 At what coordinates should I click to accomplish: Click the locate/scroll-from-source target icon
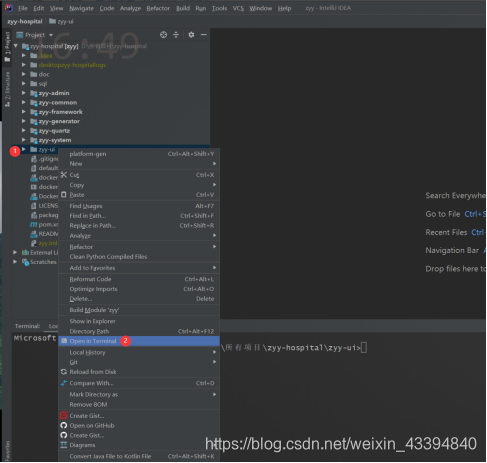tap(163, 35)
